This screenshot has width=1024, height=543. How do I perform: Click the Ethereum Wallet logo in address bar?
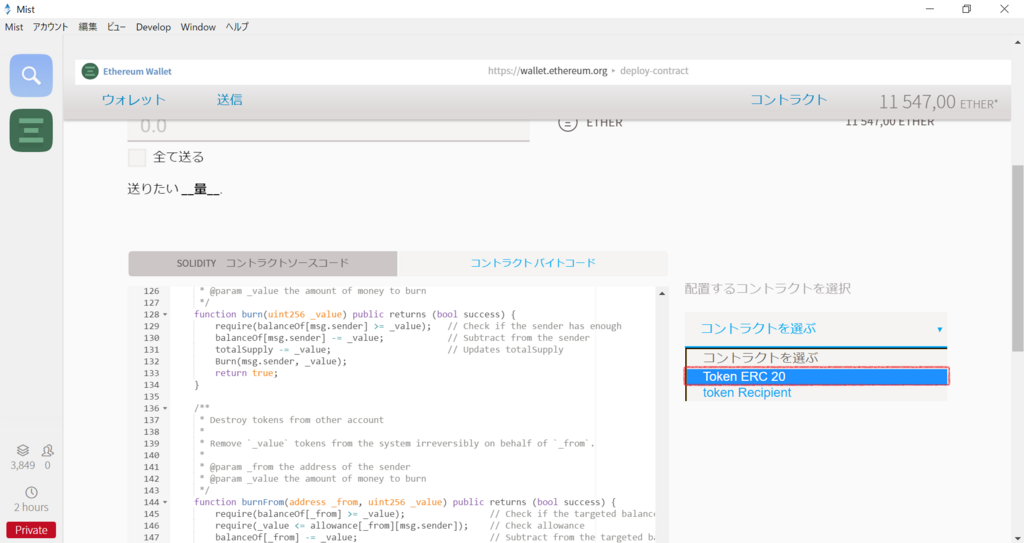coord(90,71)
